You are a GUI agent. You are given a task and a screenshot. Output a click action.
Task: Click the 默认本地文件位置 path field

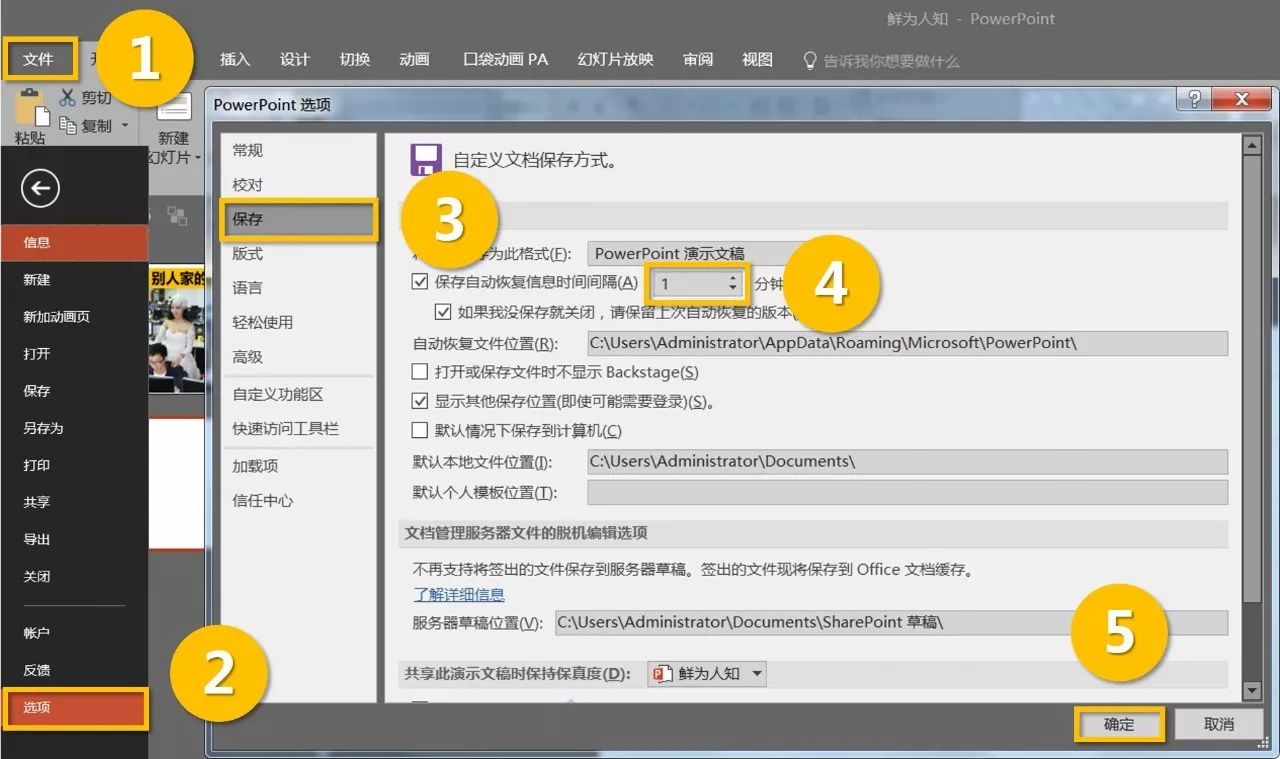pyautogui.click(x=907, y=462)
